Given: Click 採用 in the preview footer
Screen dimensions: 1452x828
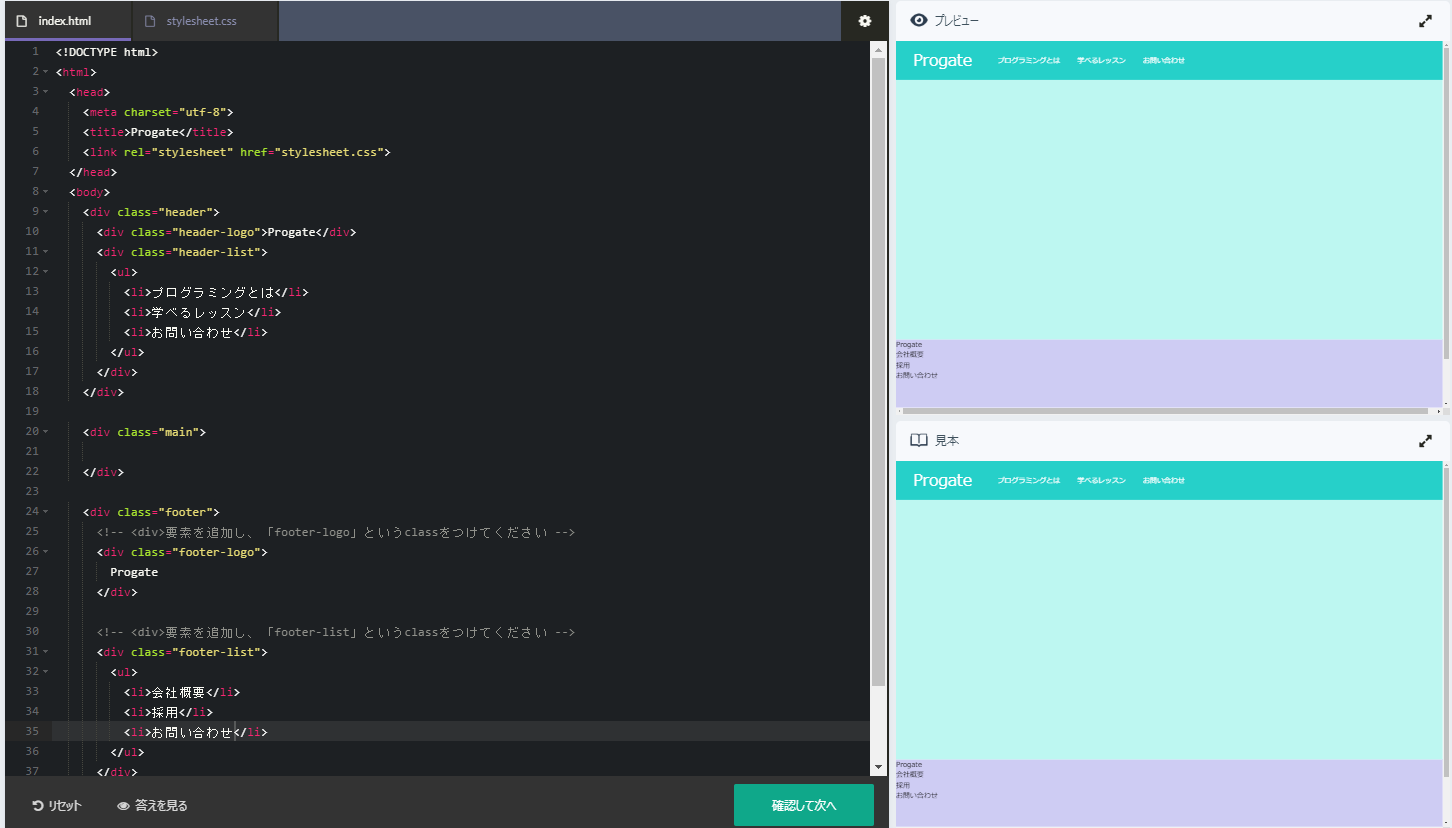Looking at the screenshot, I should [903, 365].
